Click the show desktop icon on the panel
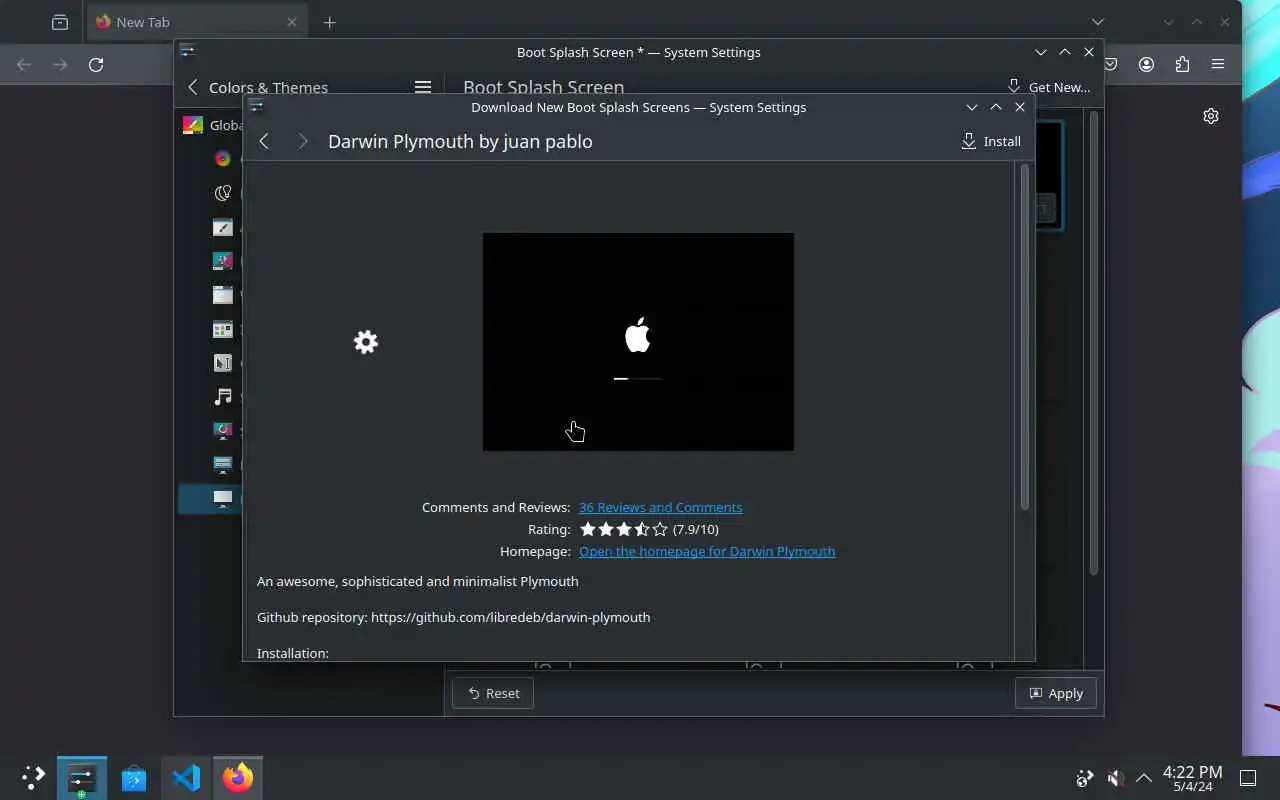The image size is (1280, 800). 1248,778
